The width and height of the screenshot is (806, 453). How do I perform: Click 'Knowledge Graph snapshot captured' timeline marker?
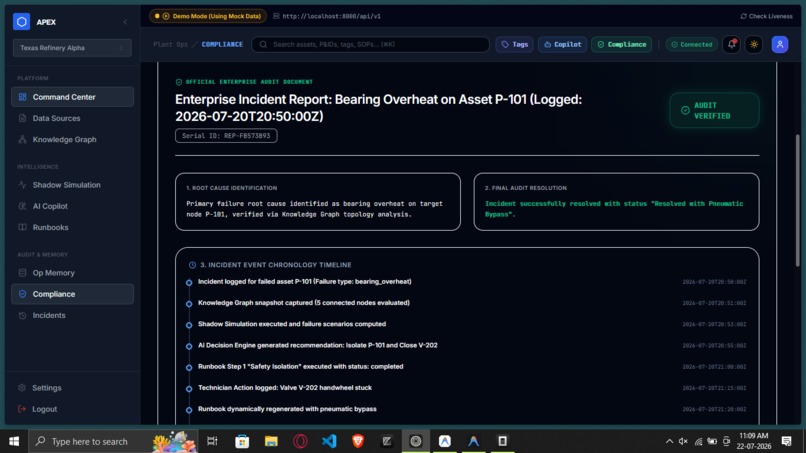pos(189,304)
